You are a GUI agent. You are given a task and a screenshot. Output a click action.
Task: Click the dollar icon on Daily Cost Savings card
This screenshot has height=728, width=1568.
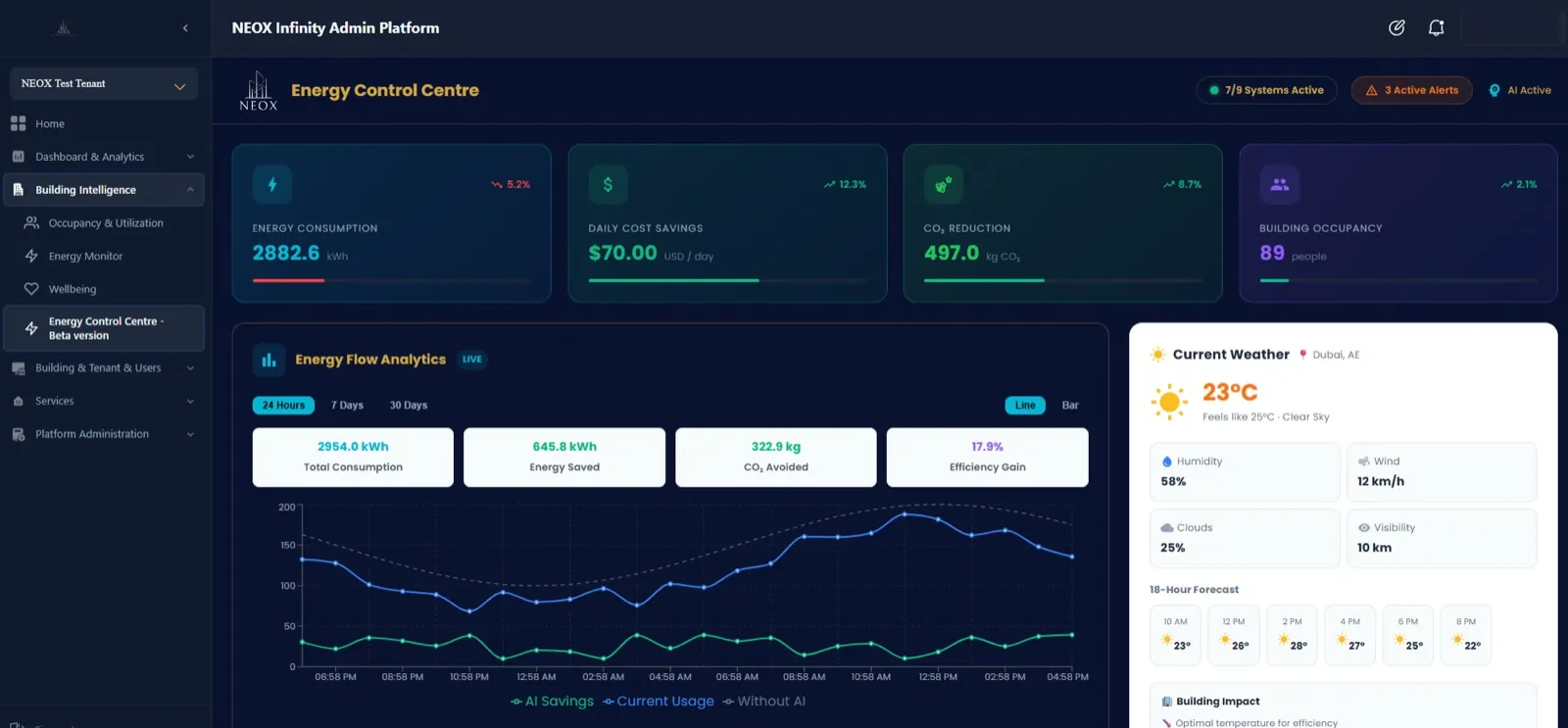tap(608, 184)
